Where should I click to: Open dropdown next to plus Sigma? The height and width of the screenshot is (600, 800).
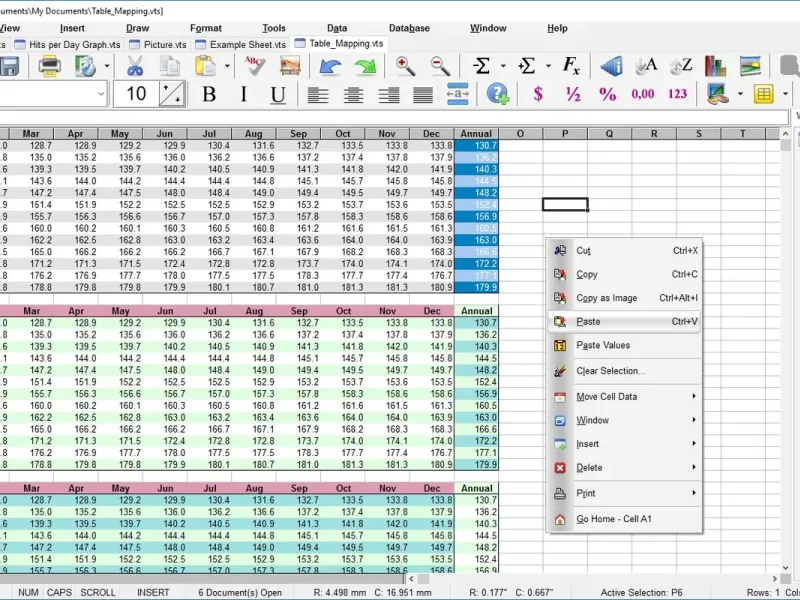548,66
